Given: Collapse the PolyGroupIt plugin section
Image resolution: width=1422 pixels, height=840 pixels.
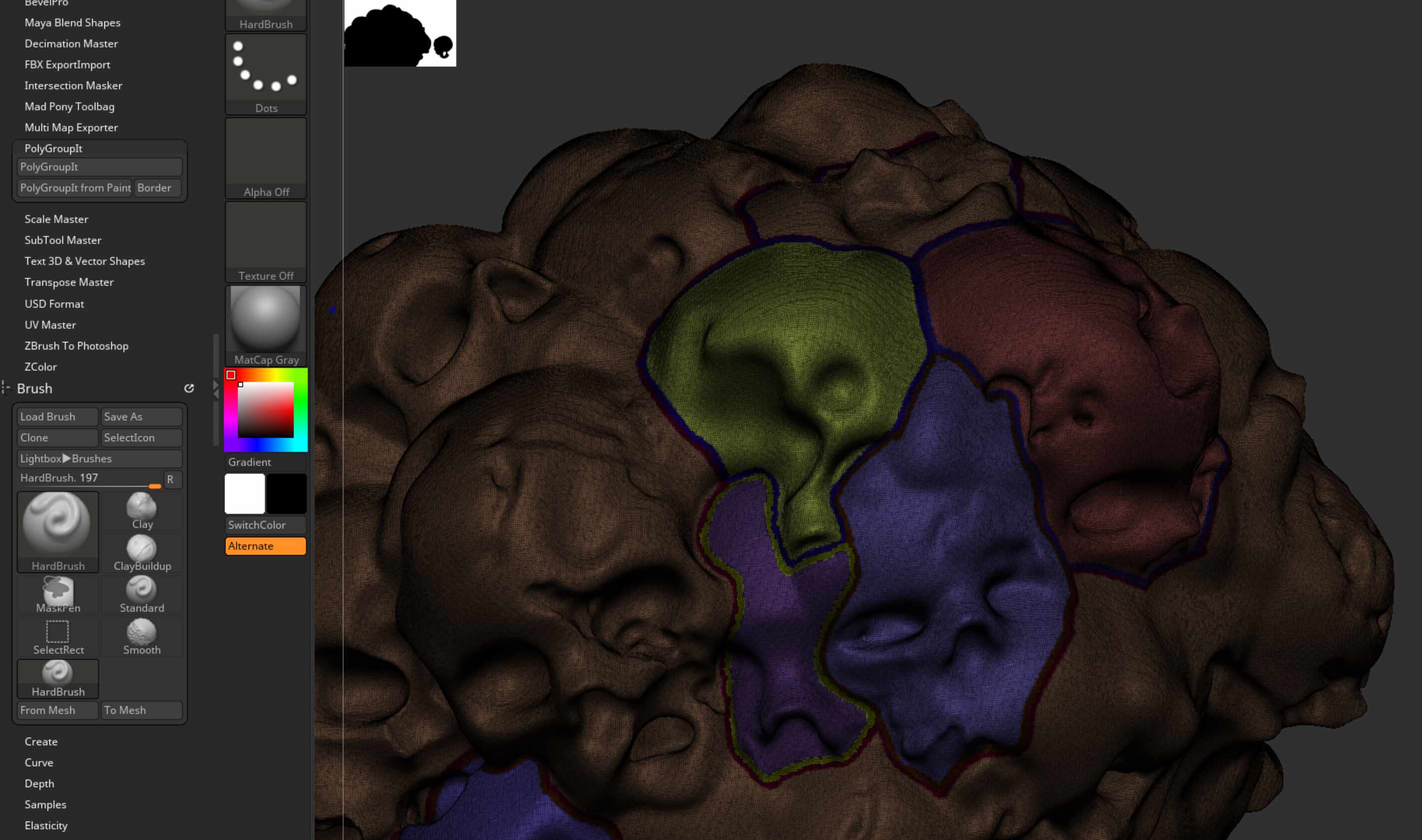Looking at the screenshot, I should pyautogui.click(x=53, y=148).
